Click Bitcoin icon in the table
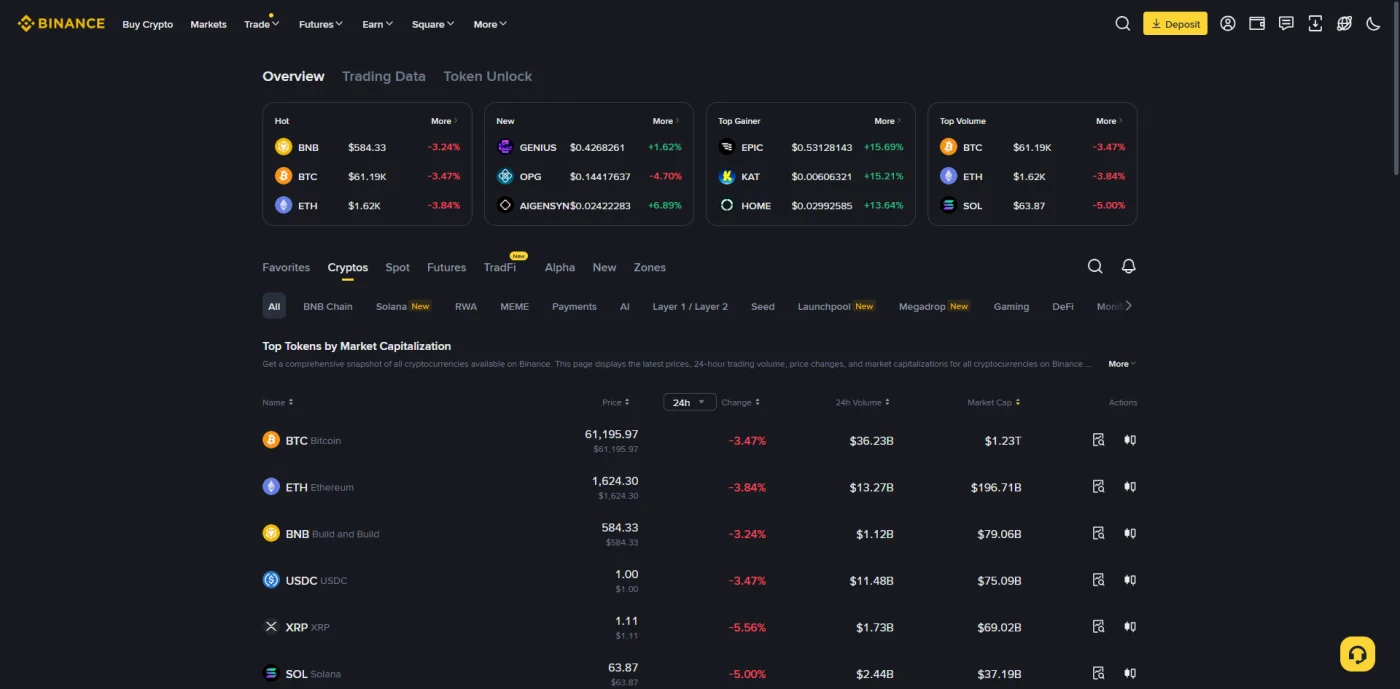This screenshot has width=1400, height=689. tap(271, 440)
